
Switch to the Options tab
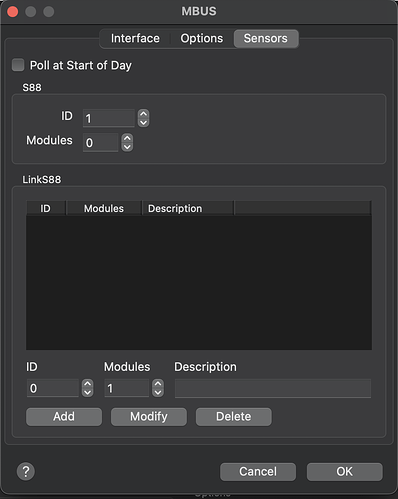pyautogui.click(x=202, y=38)
